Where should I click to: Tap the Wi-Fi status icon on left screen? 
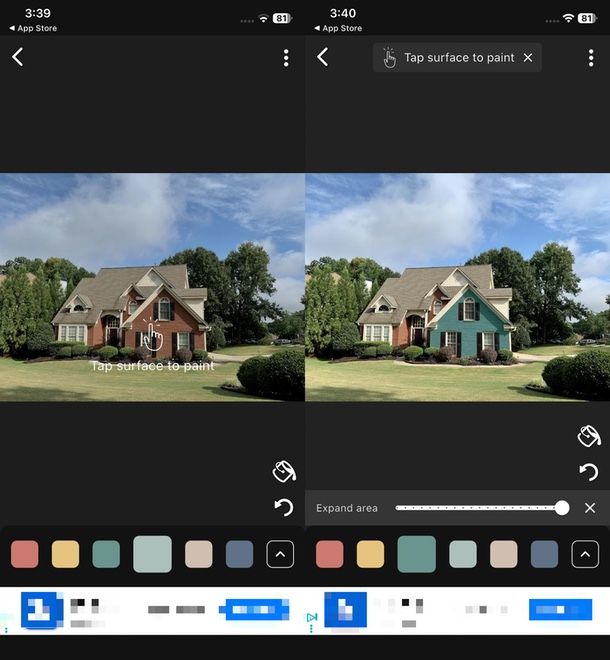click(x=264, y=19)
